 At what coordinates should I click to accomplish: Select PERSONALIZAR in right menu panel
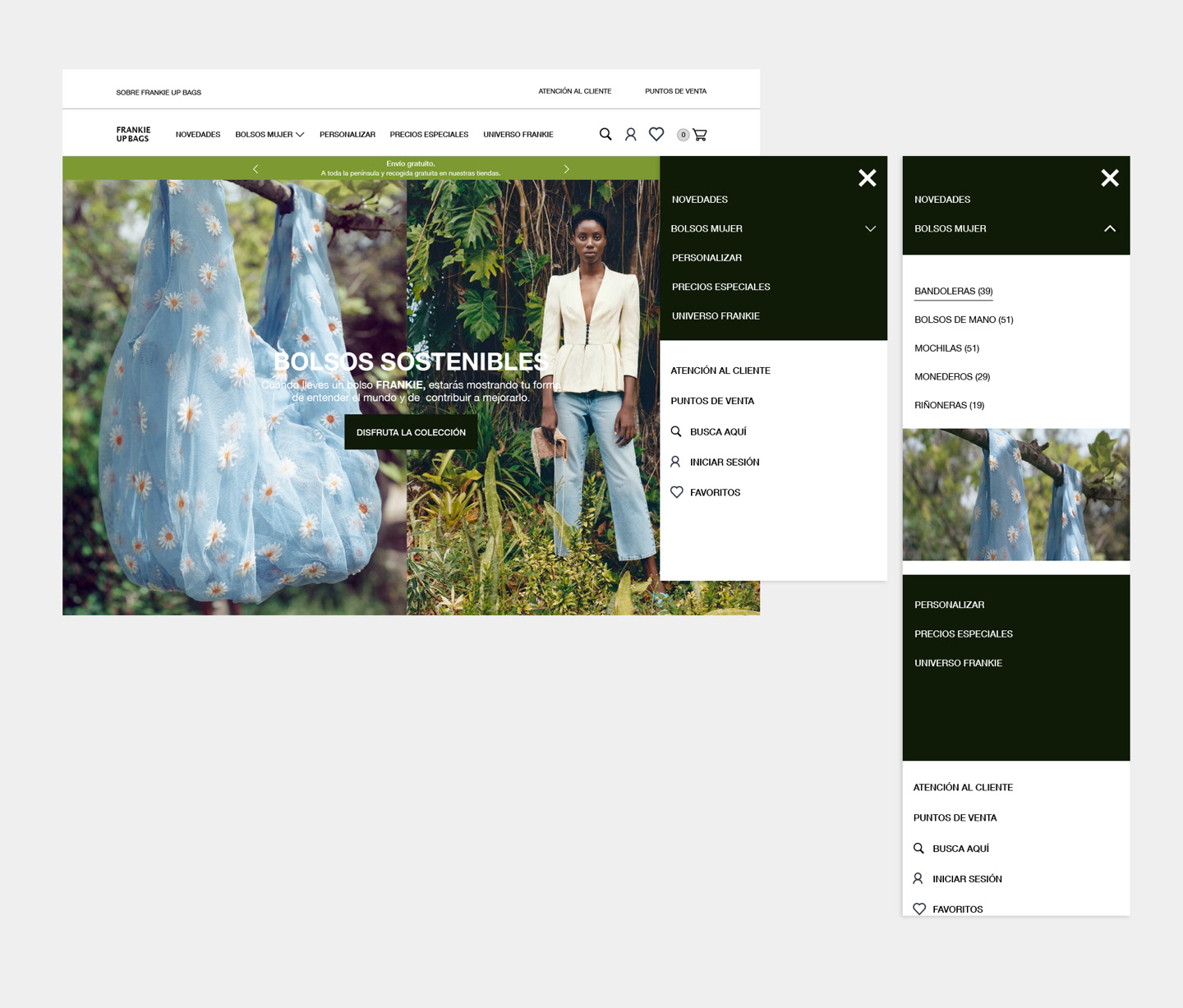coord(949,605)
